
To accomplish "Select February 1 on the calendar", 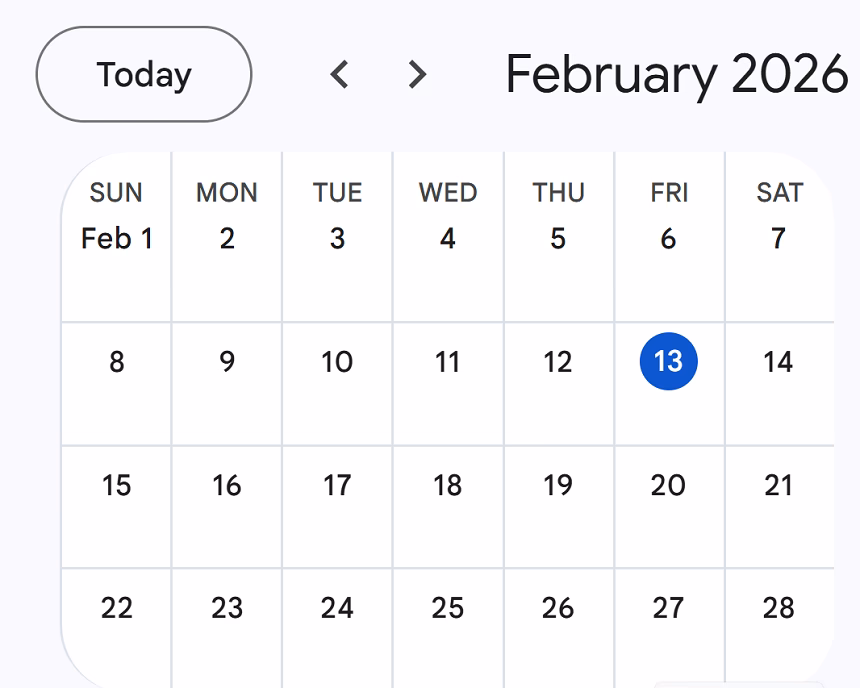I will coord(116,239).
